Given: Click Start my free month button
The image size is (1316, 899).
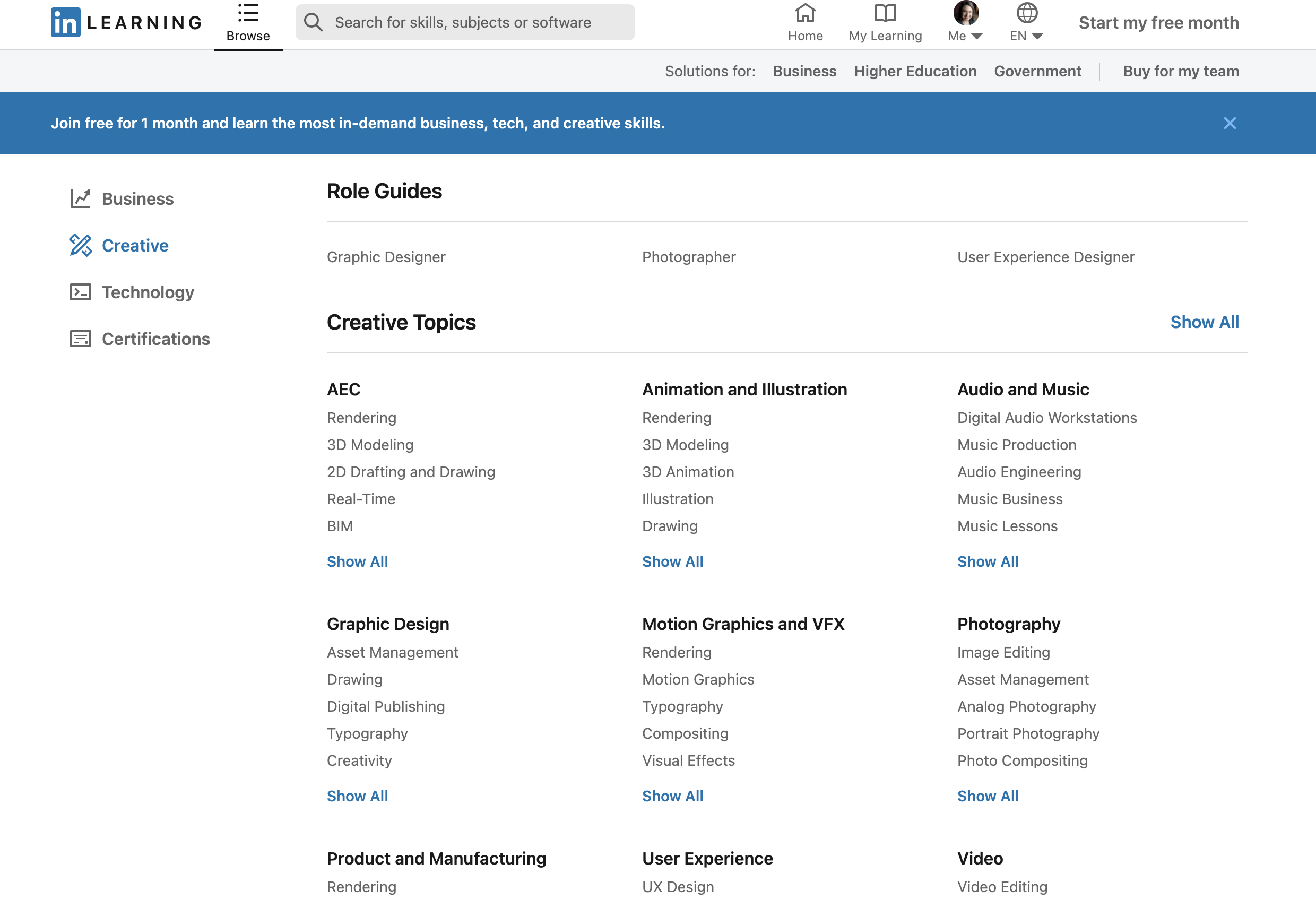Looking at the screenshot, I should pos(1158,22).
